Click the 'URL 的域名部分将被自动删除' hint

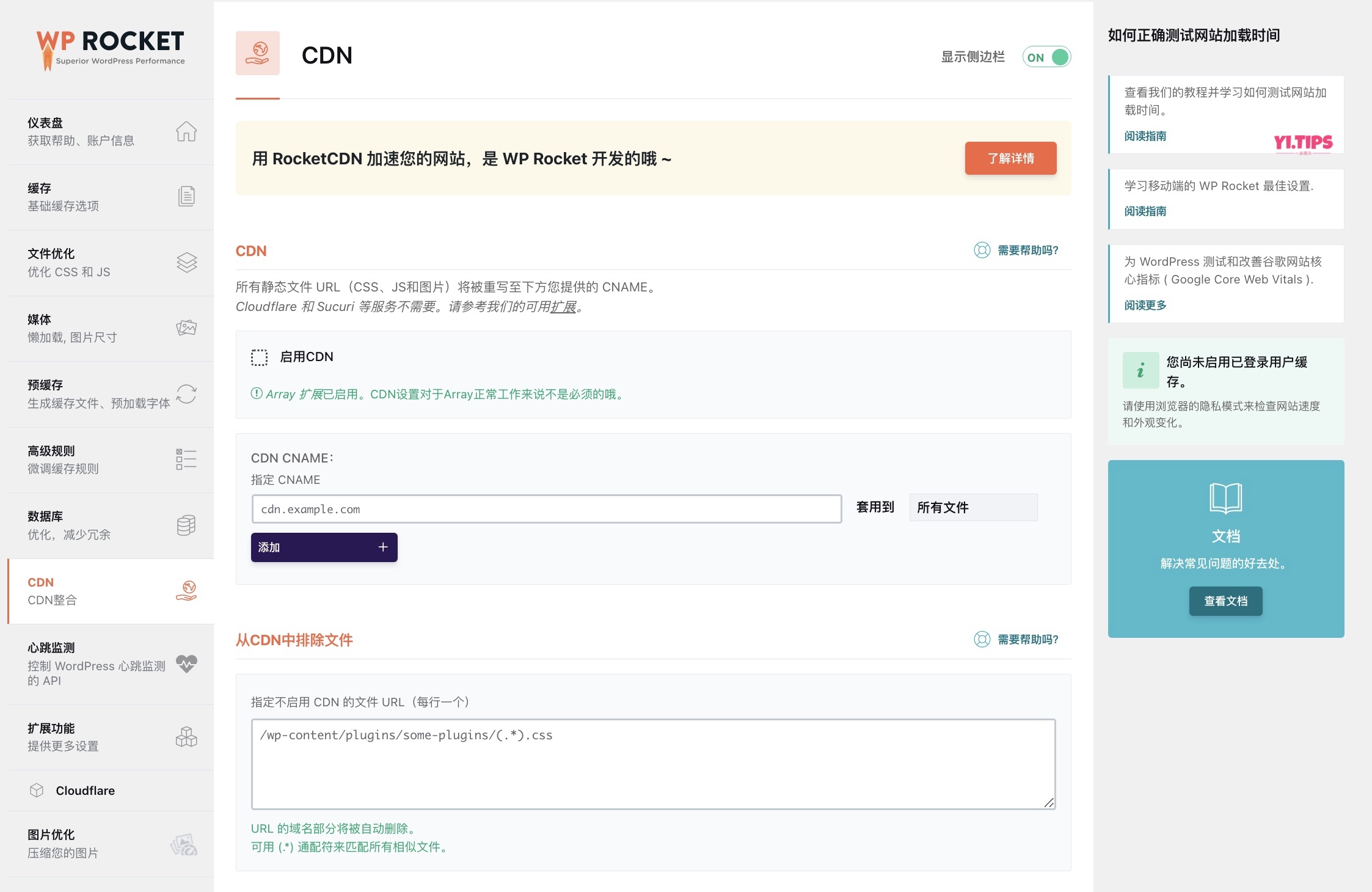pyautogui.click(x=334, y=829)
